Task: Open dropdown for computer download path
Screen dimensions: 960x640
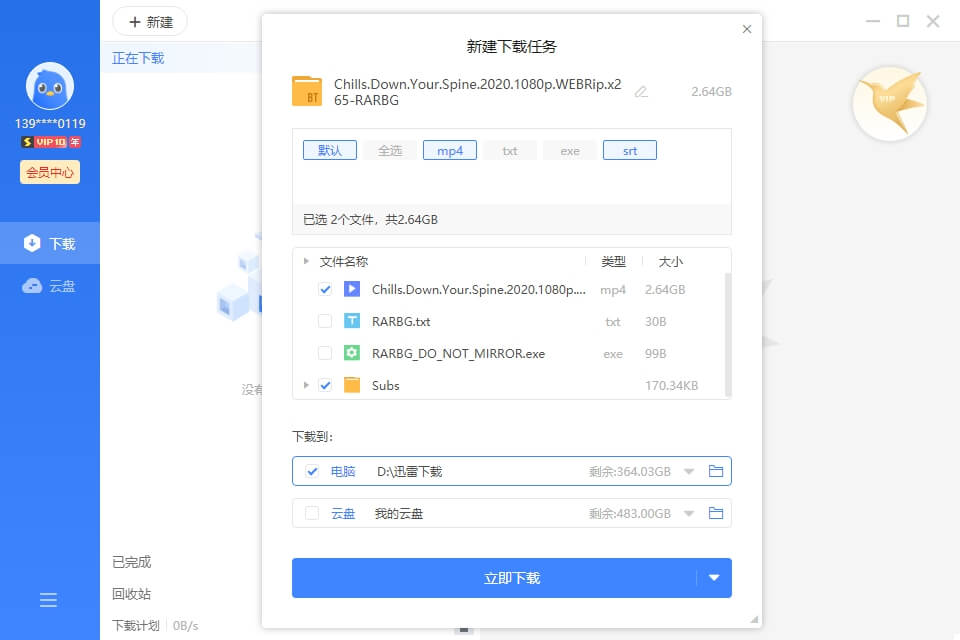Action: 689,472
